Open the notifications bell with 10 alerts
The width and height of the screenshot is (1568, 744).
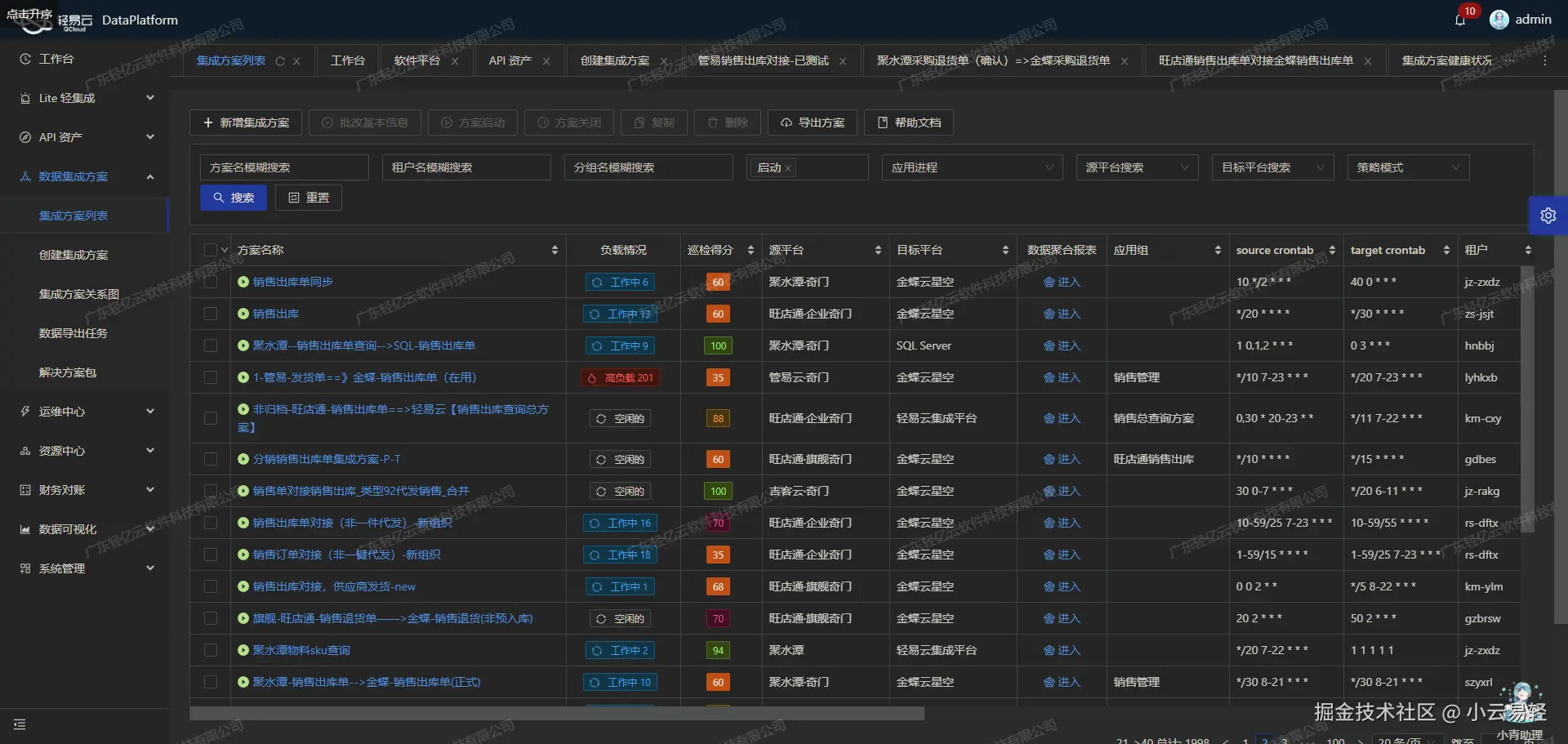click(1461, 20)
